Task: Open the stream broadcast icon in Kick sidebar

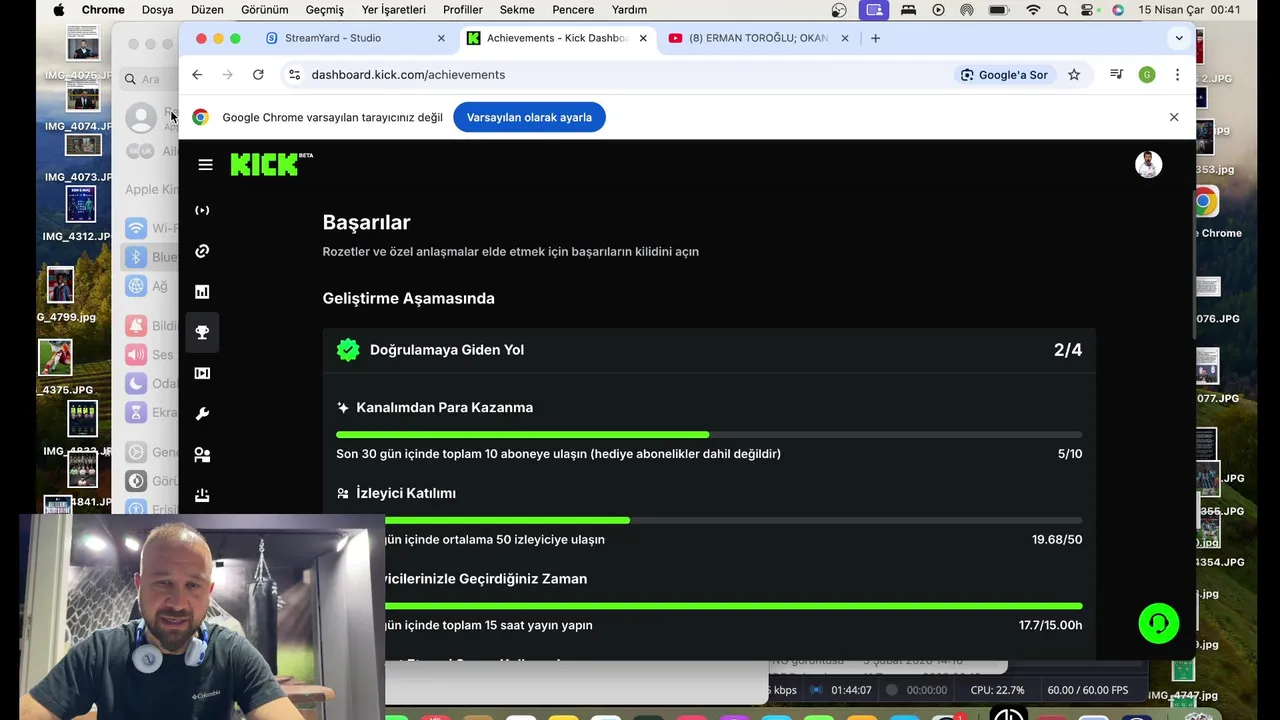Action: point(202,210)
